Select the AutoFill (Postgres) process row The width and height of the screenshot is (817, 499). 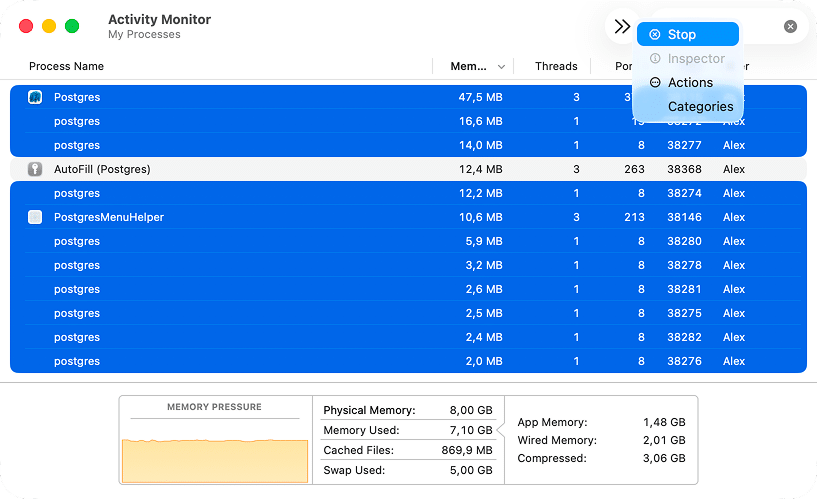pyautogui.click(x=300, y=170)
